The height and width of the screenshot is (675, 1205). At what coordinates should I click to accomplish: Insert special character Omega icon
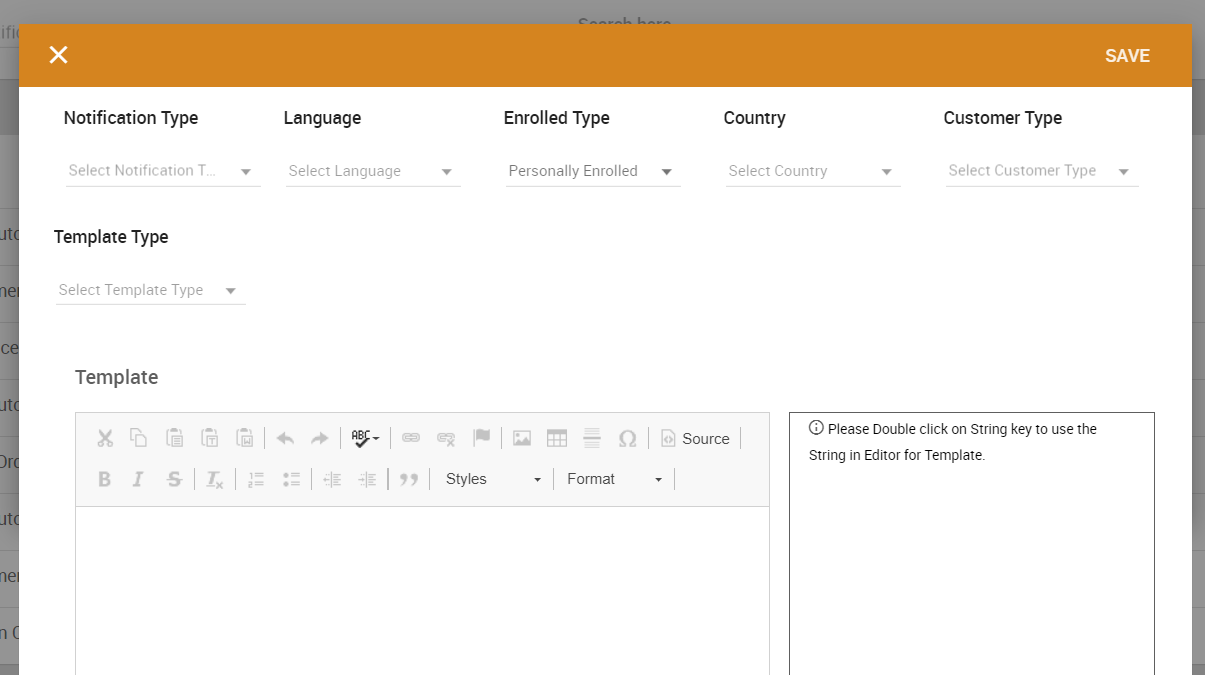pos(627,438)
